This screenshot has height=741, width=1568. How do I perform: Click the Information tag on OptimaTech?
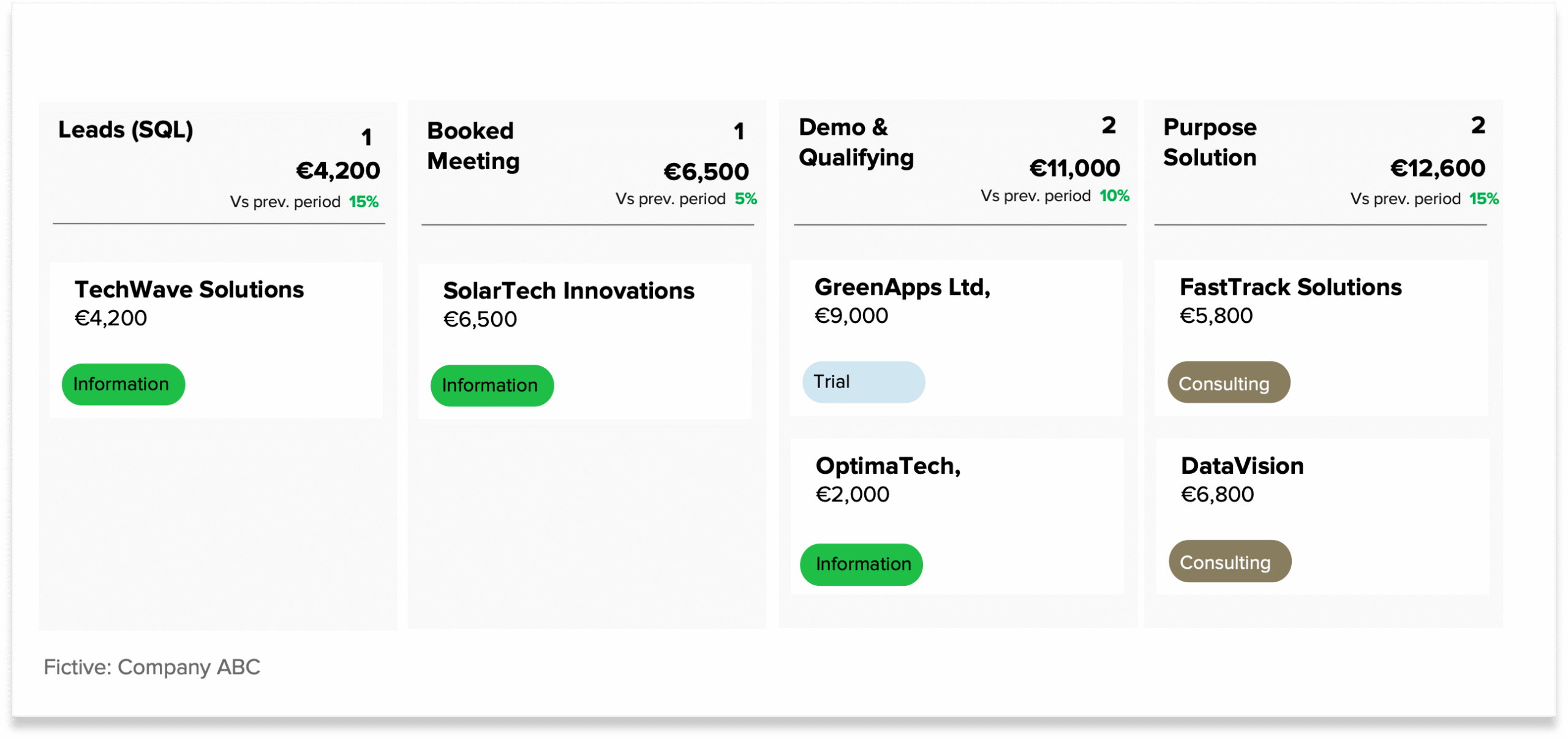coord(861,564)
